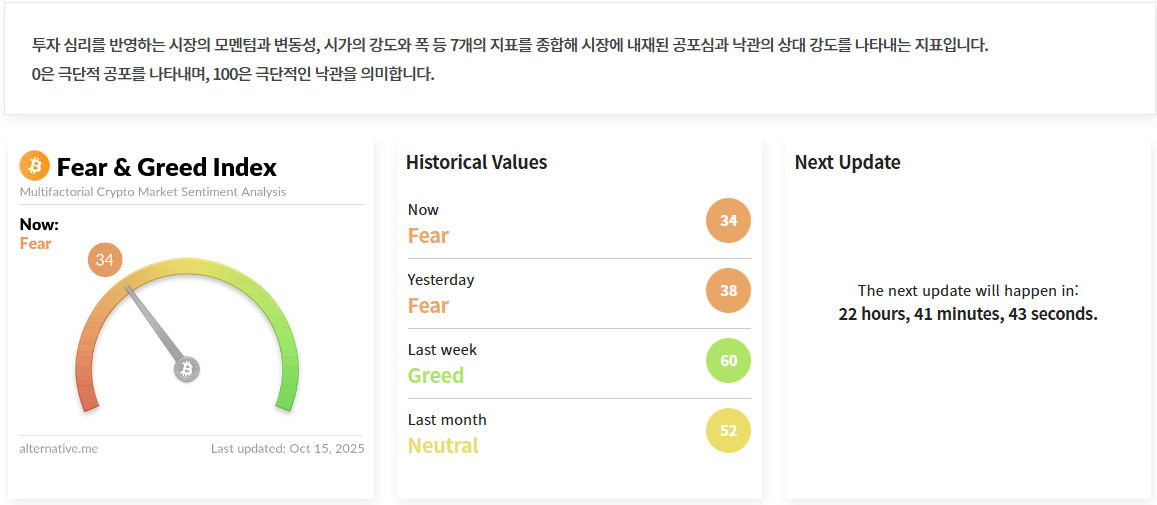Click the Neutral label under Last month
This screenshot has height=505, width=1157.
[443, 446]
